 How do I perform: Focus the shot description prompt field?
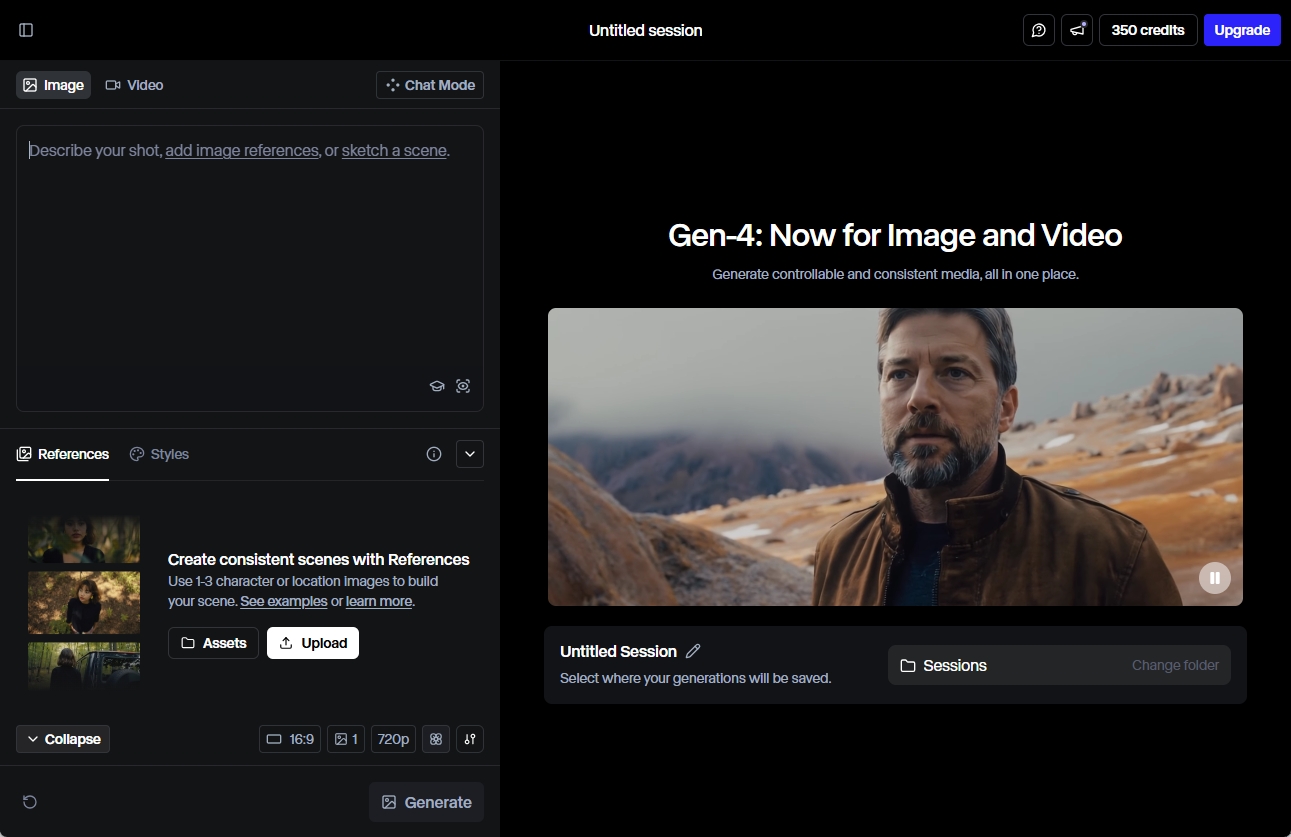click(x=250, y=268)
